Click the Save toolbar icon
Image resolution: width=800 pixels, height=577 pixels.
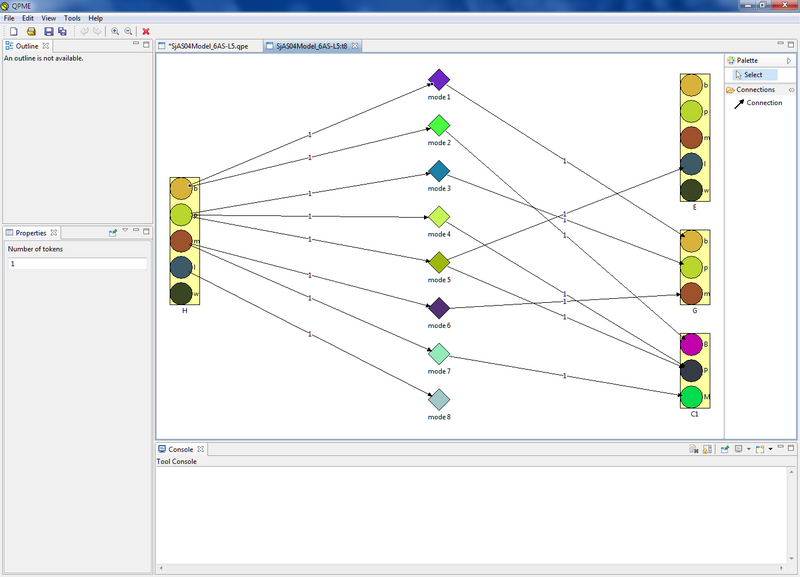tap(47, 32)
